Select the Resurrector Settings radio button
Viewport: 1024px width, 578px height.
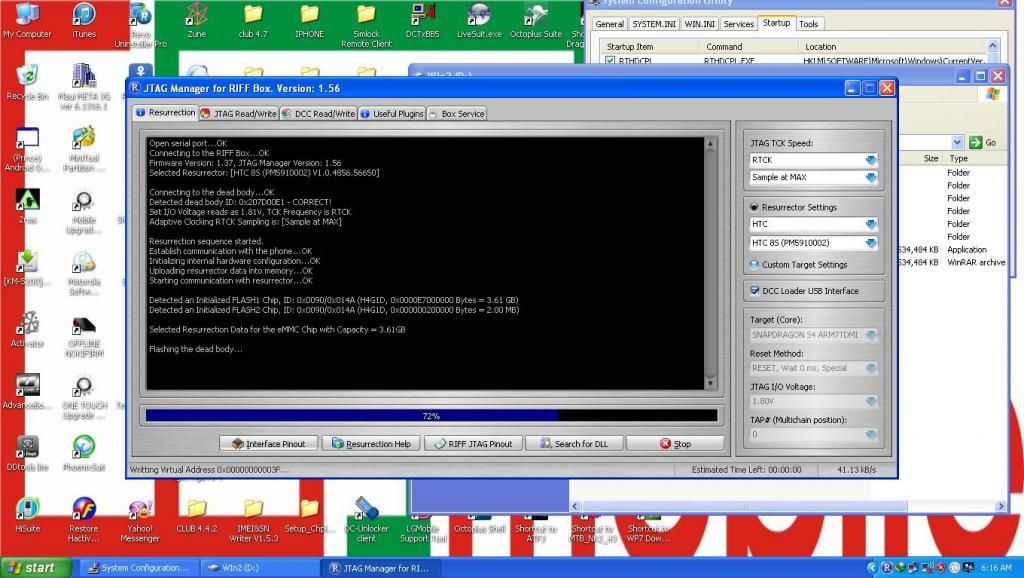pos(754,207)
